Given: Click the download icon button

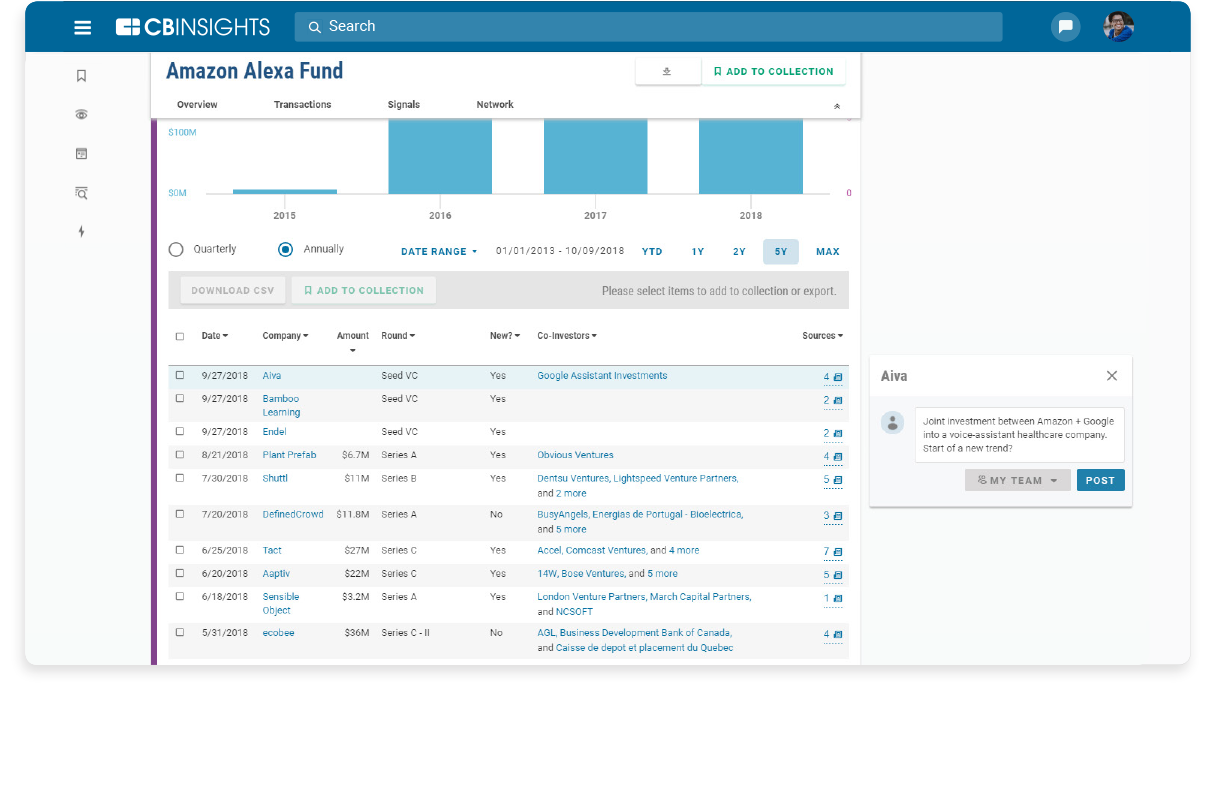Looking at the screenshot, I should tap(668, 72).
